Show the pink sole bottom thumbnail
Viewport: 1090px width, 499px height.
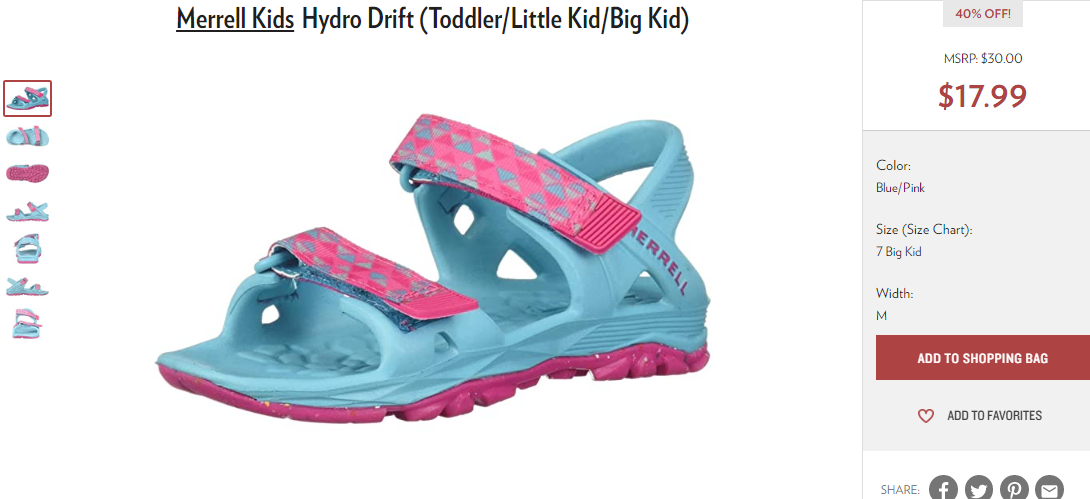coord(28,172)
